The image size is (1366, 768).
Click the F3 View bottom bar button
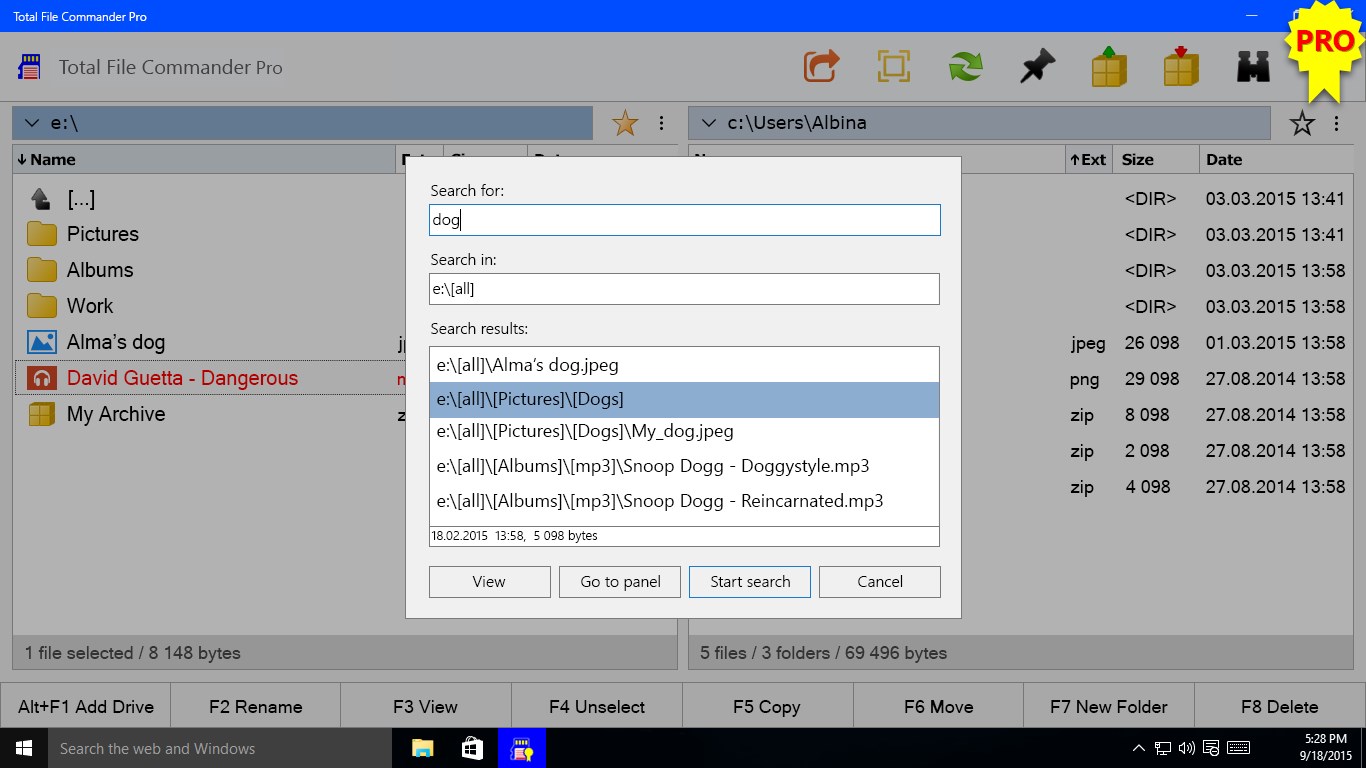coord(426,706)
